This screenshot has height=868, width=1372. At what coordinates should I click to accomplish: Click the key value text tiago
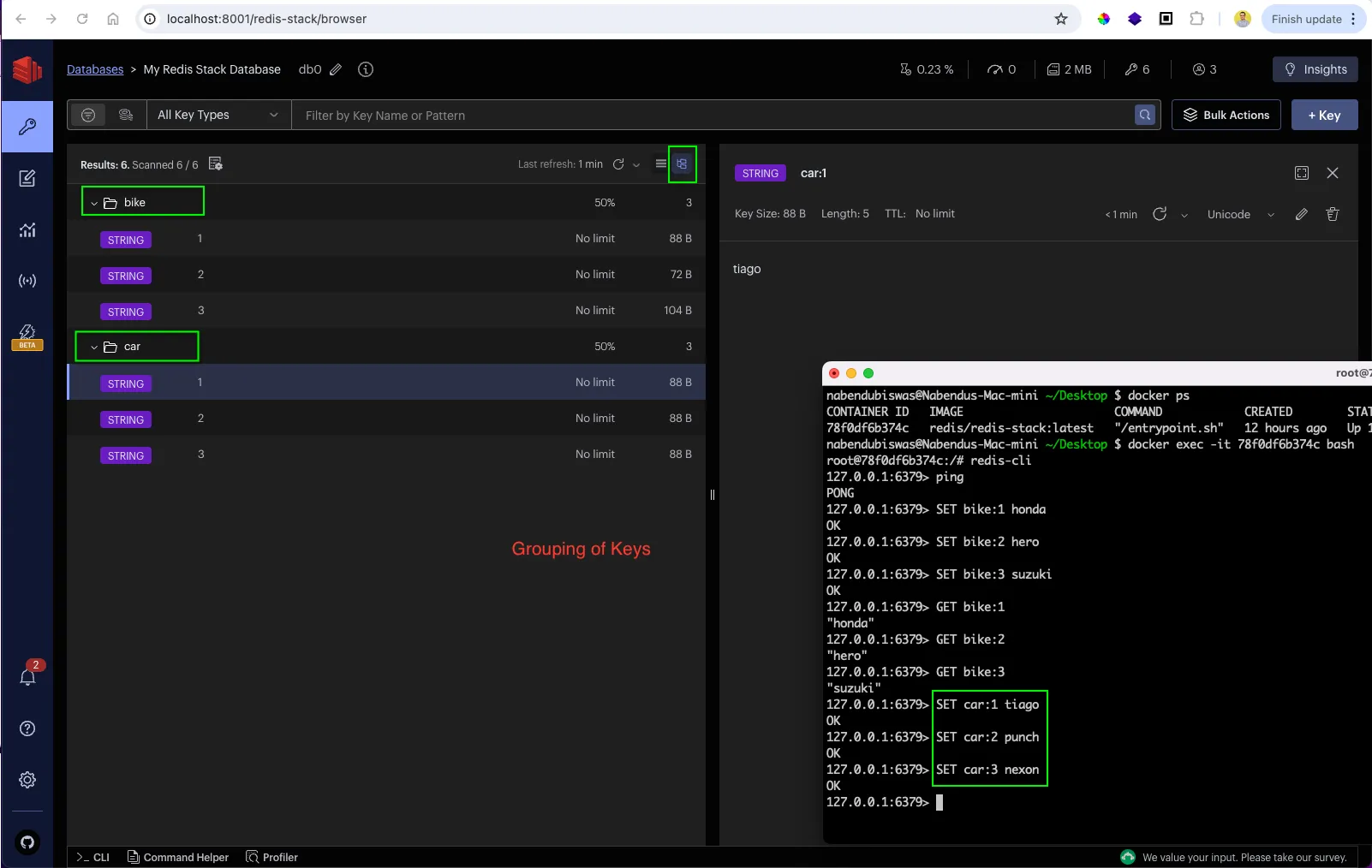point(747,269)
